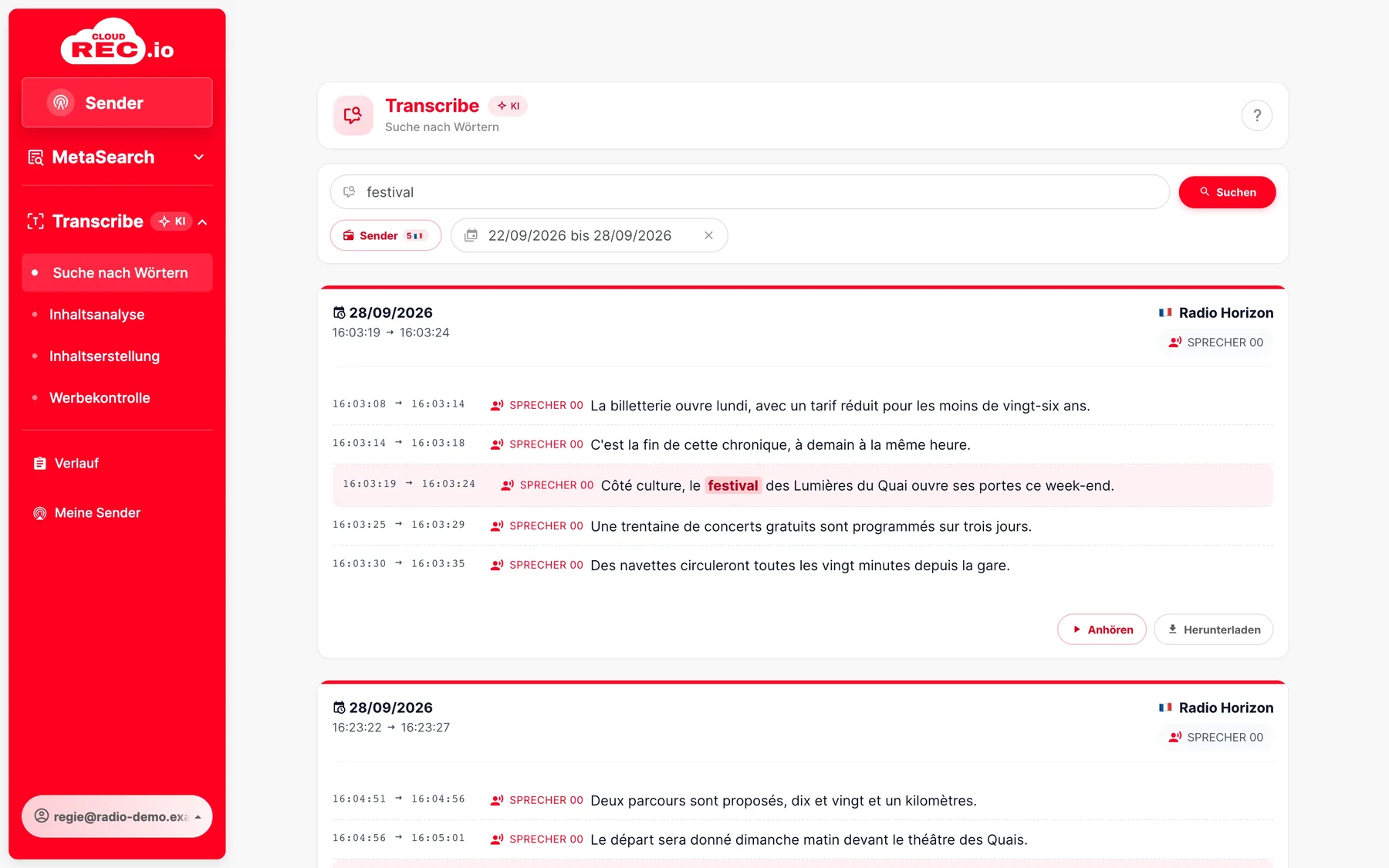Image resolution: width=1389 pixels, height=868 pixels.
Task: Select Suche nach Wörtern menu item
Action: [x=117, y=273]
